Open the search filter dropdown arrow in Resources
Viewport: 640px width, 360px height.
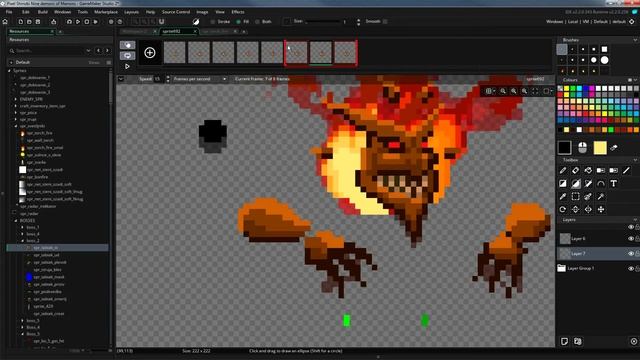click(x=88, y=51)
